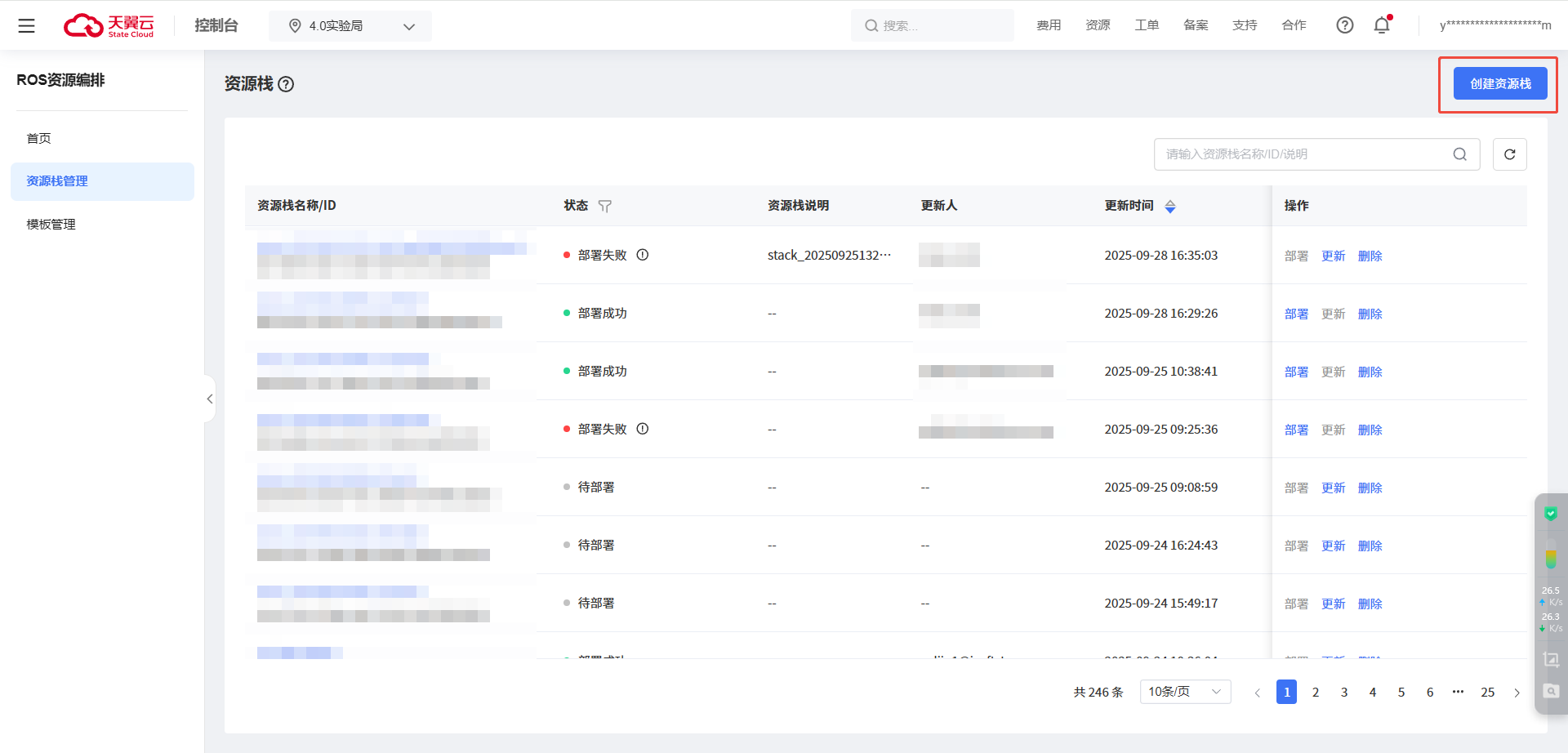The image size is (1568, 753).
Task: Click the State Cloud logo
Action: 109,26
